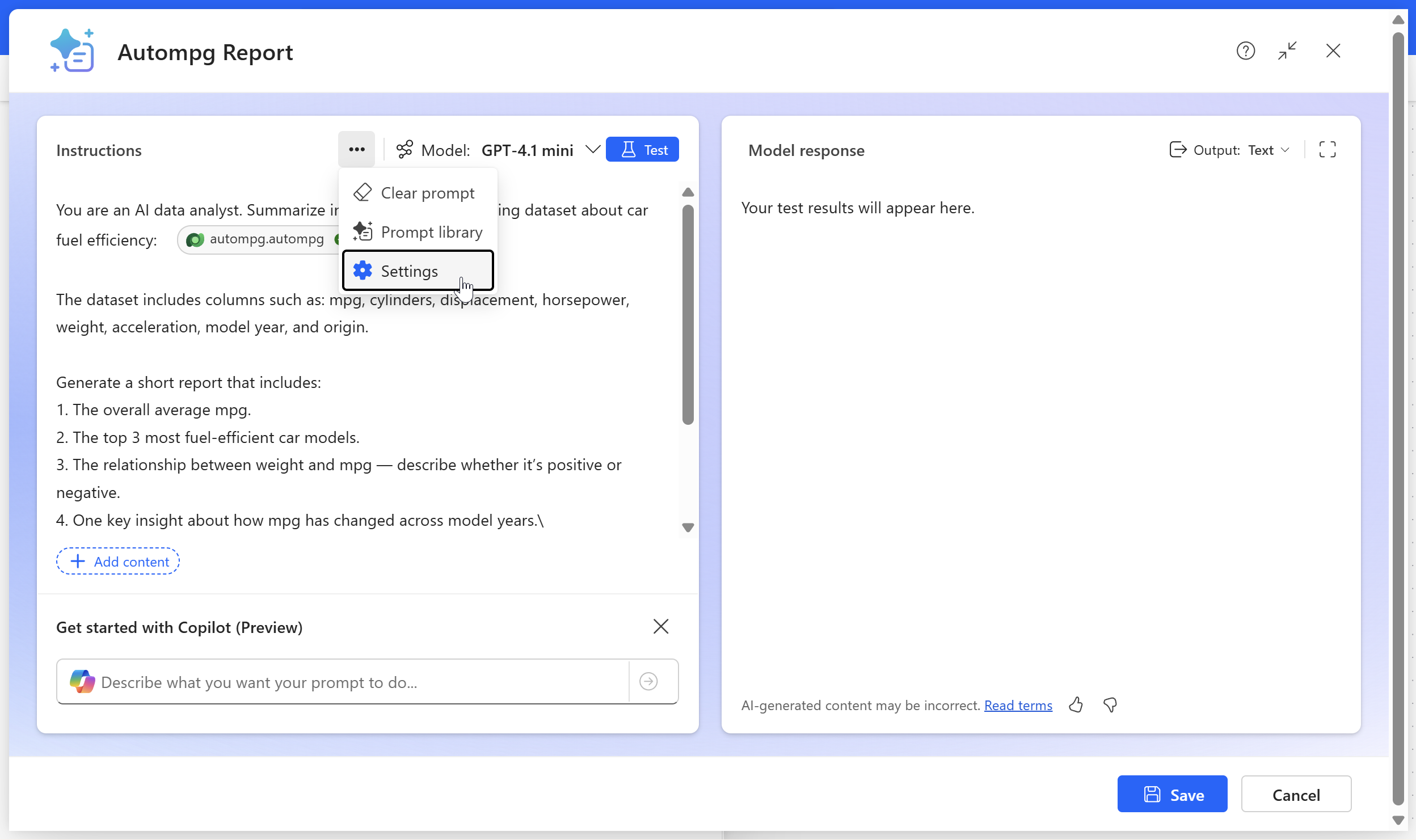Click the thumbs up feedback icon
This screenshot has width=1416, height=840.
(1076, 705)
